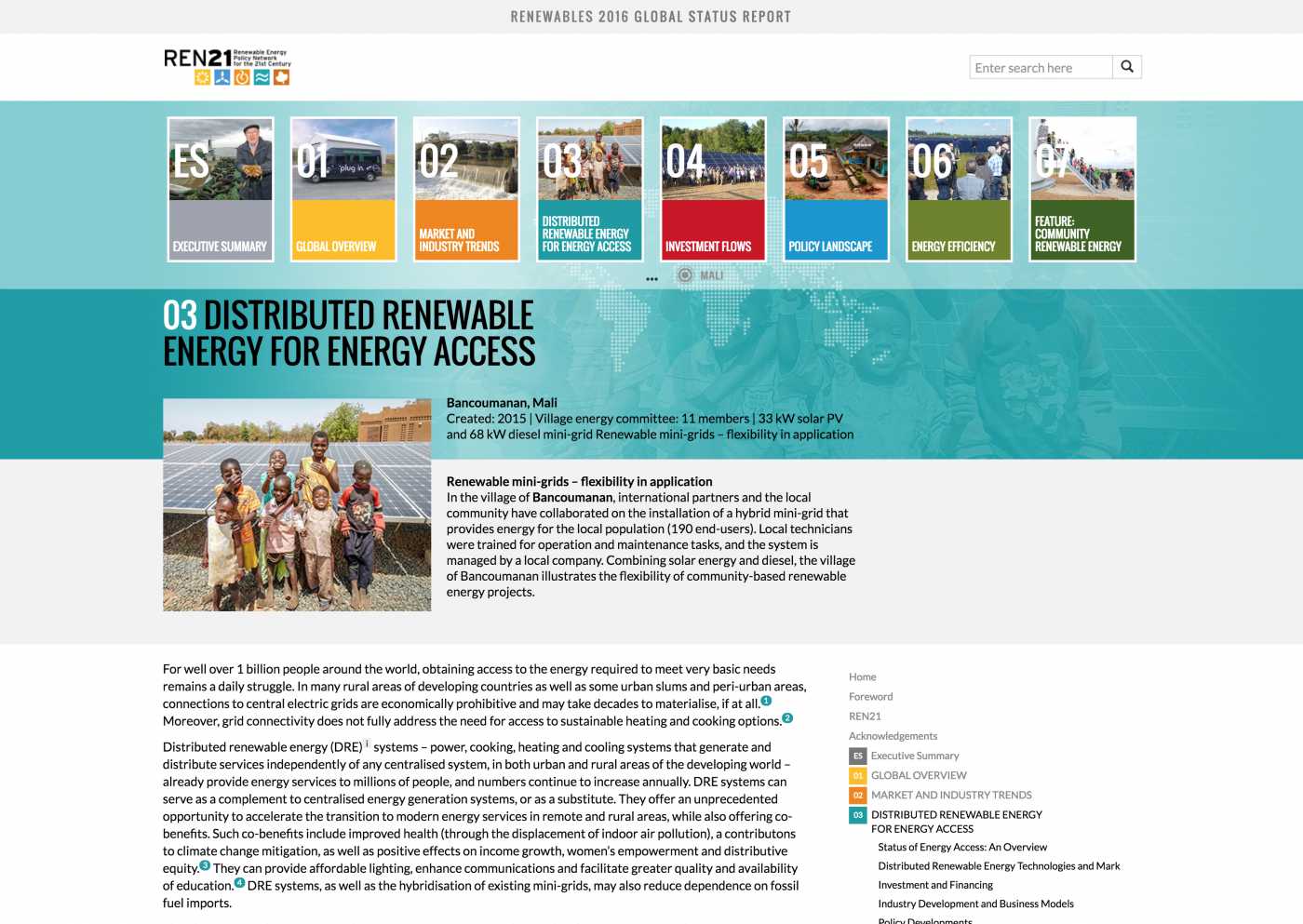Screen dimensions: 1303x924
Task: Open the 01 Global Overview tile
Action: [x=343, y=189]
